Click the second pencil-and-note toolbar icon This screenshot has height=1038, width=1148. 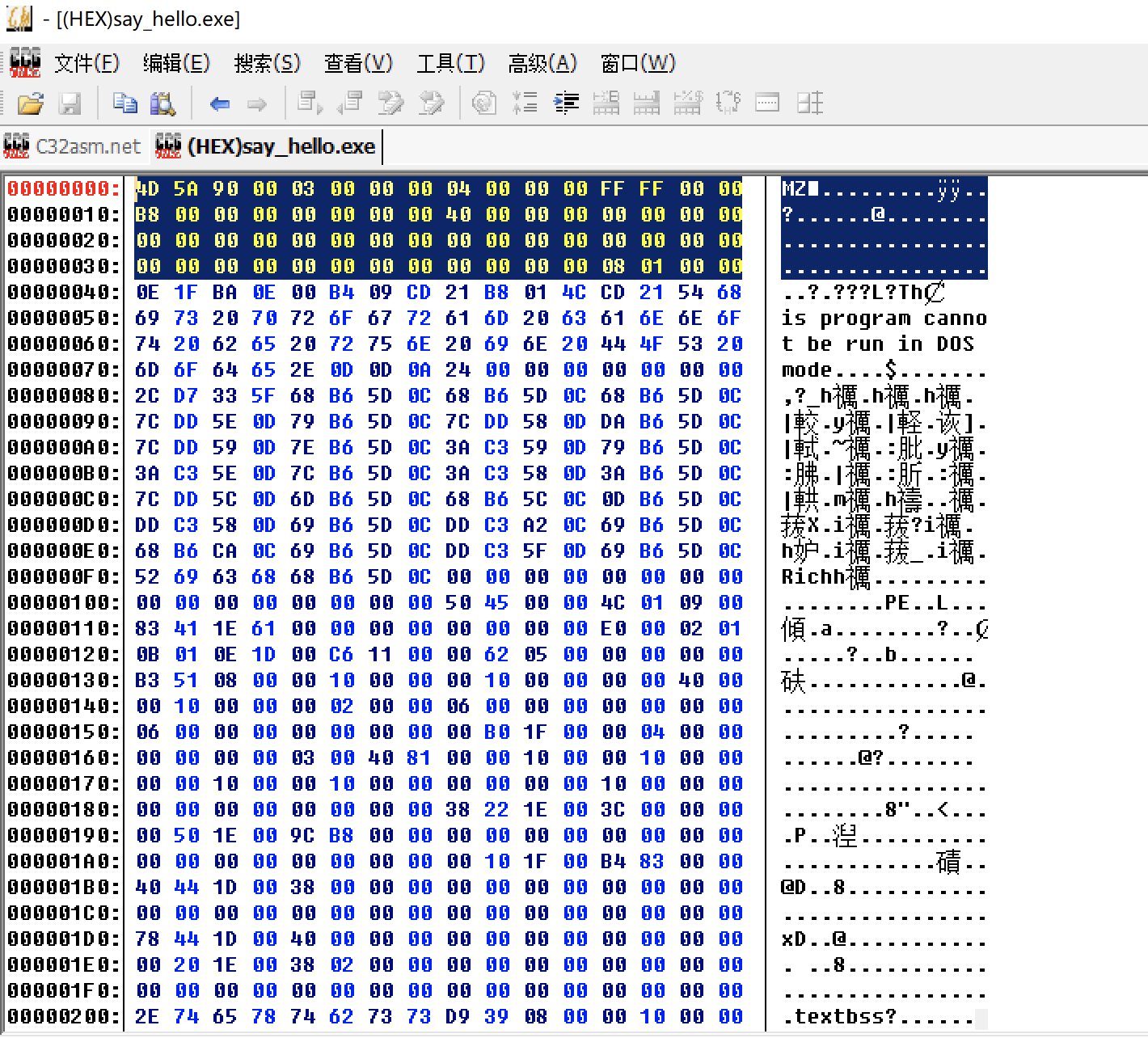[432, 103]
